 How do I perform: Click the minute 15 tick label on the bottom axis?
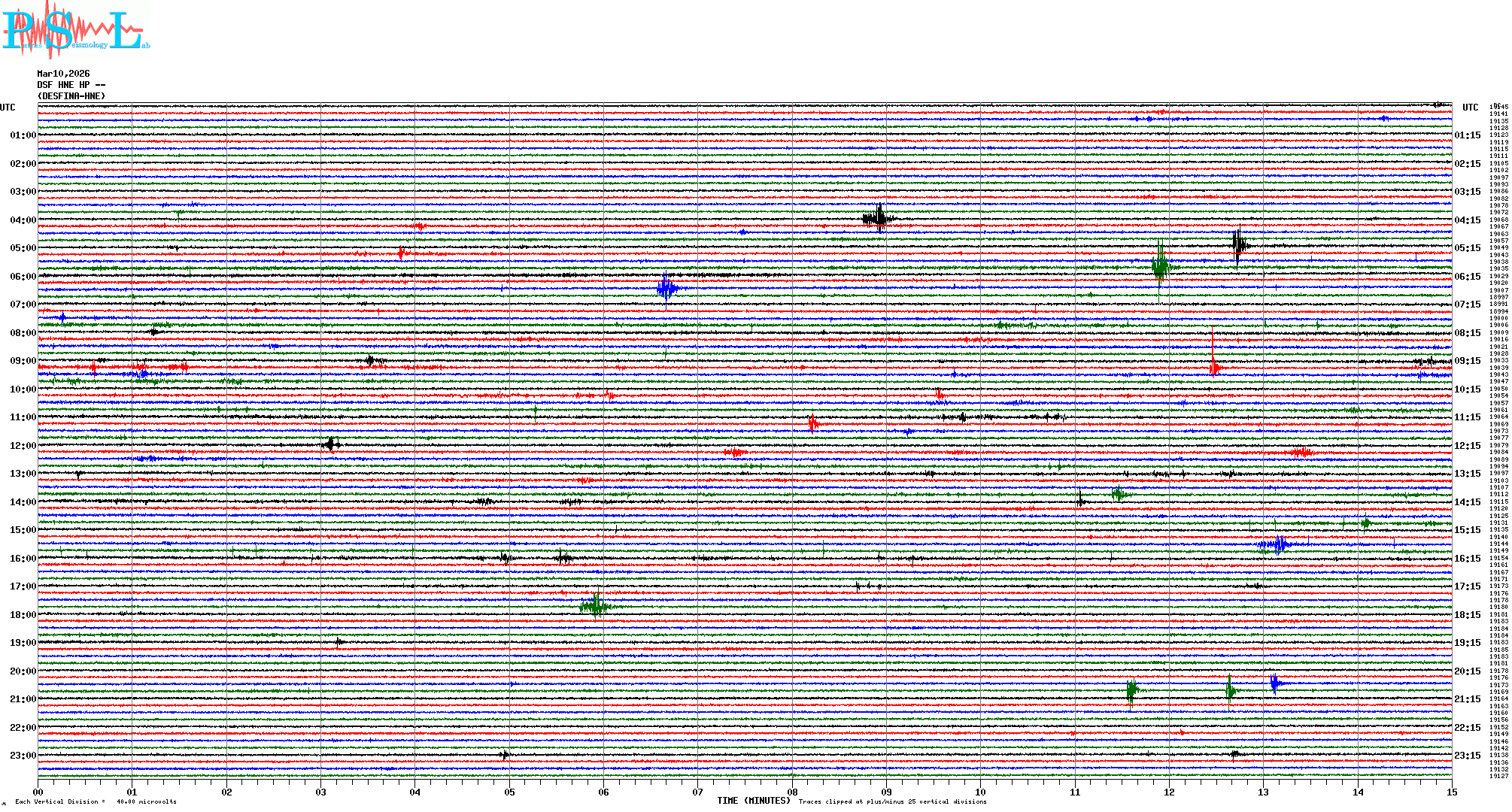coord(1451,792)
